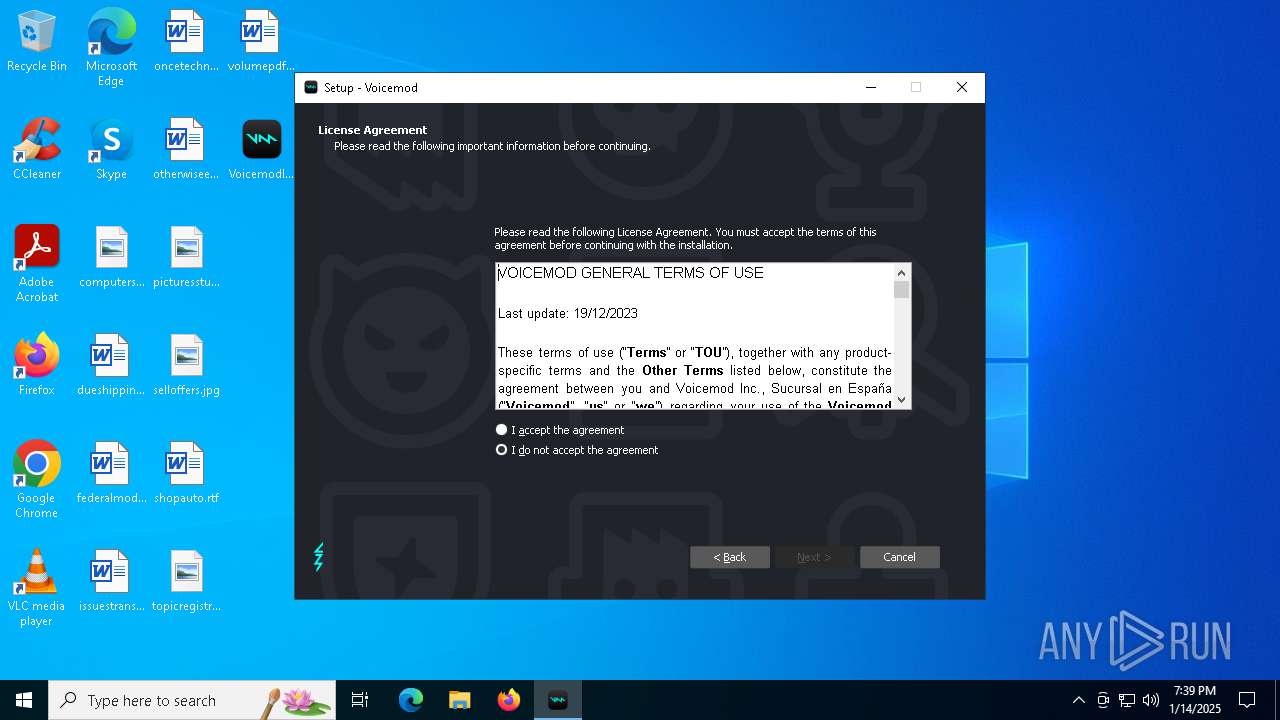The height and width of the screenshot is (720, 1280).
Task: Open the volume control tray icon
Action: pos(1151,700)
